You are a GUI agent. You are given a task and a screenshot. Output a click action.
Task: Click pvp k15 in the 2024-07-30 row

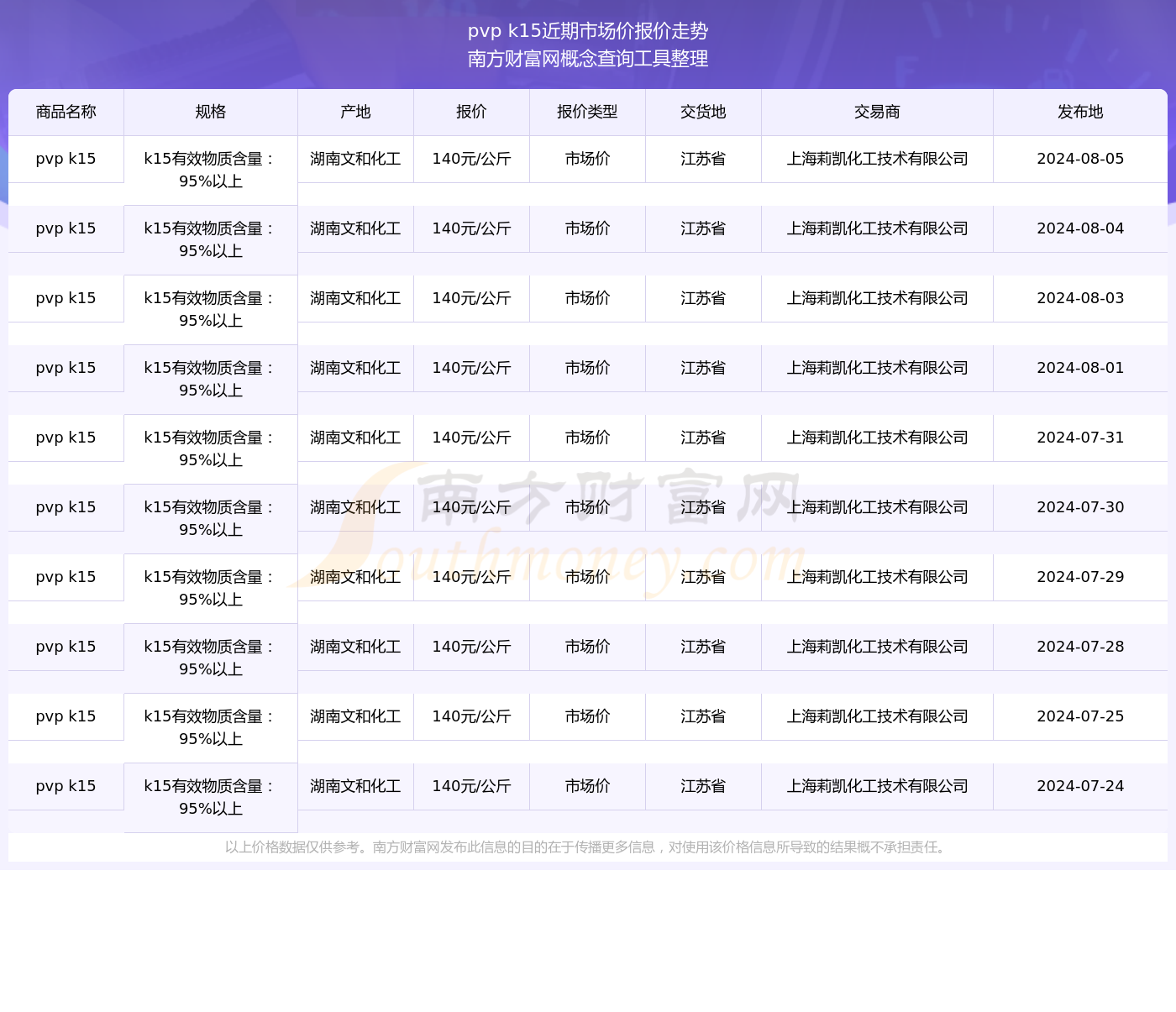[66, 507]
